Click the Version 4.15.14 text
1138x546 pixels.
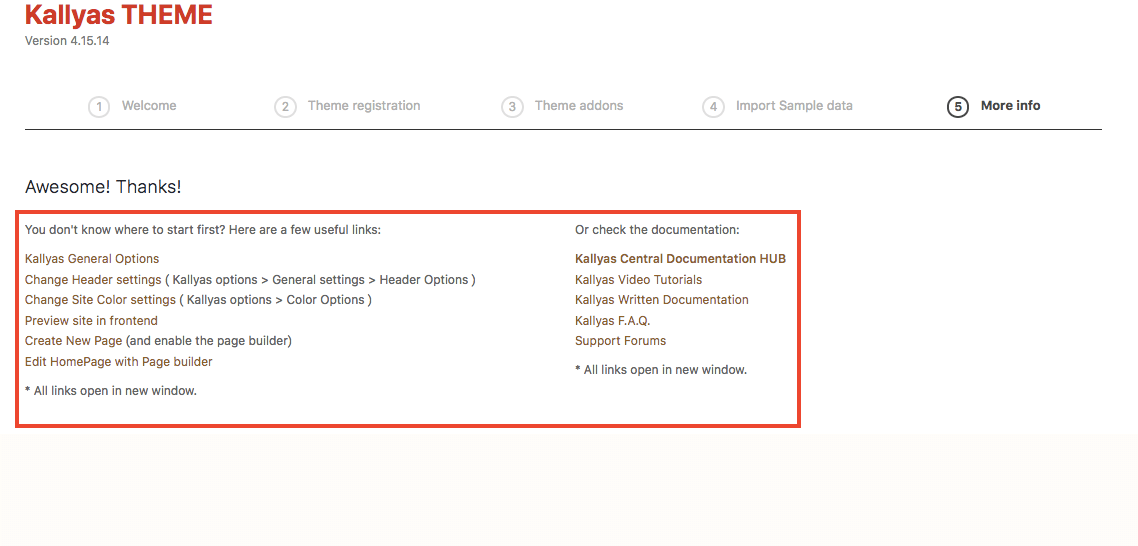(67, 41)
